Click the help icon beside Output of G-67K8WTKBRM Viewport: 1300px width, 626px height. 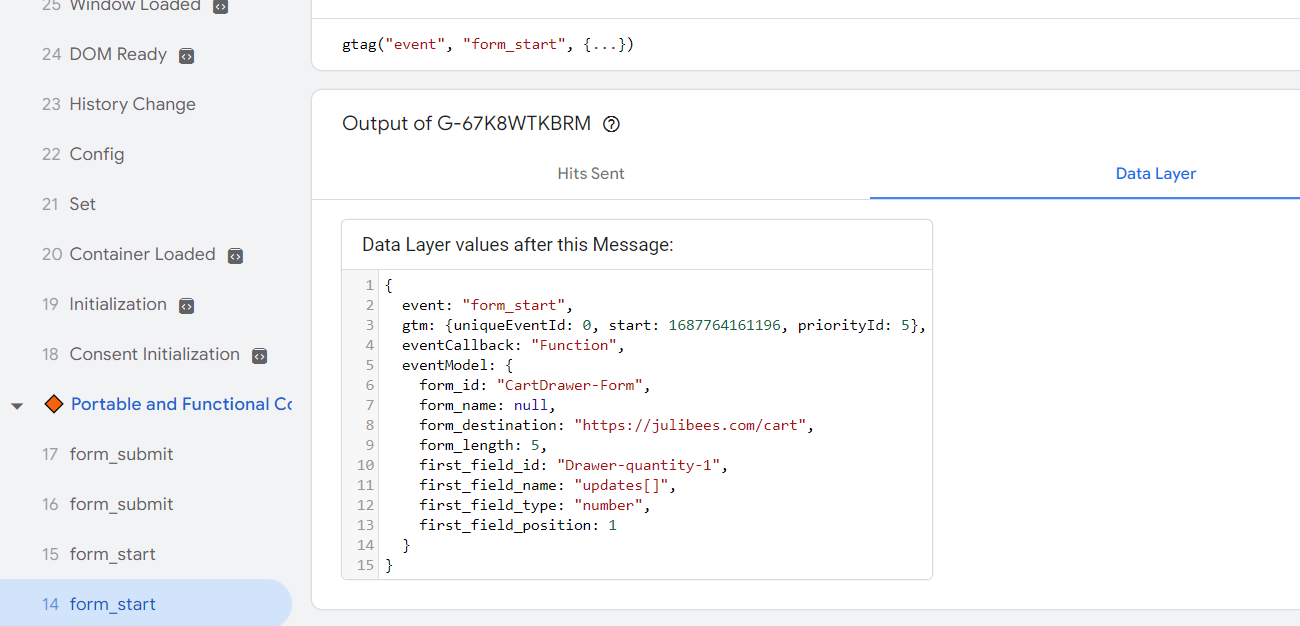click(612, 124)
